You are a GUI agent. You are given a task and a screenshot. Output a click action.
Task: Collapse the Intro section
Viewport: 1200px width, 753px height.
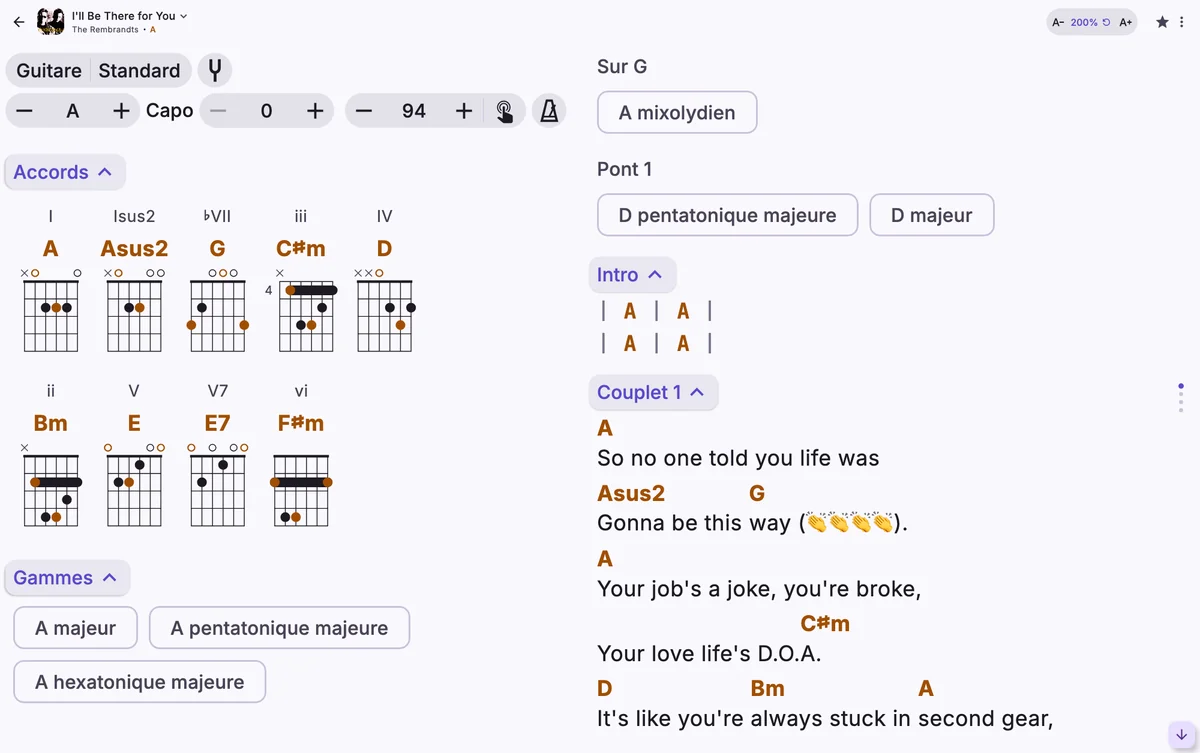632,275
